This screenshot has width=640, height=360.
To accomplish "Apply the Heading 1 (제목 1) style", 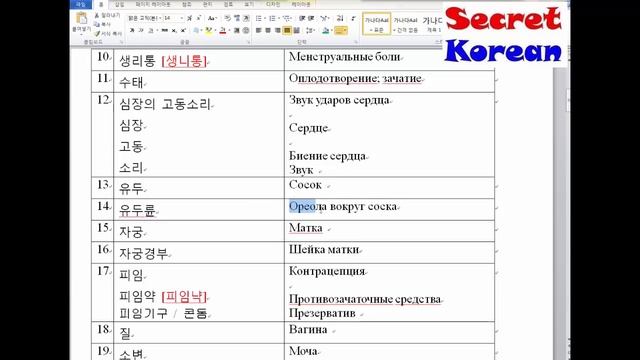I will coord(432,24).
